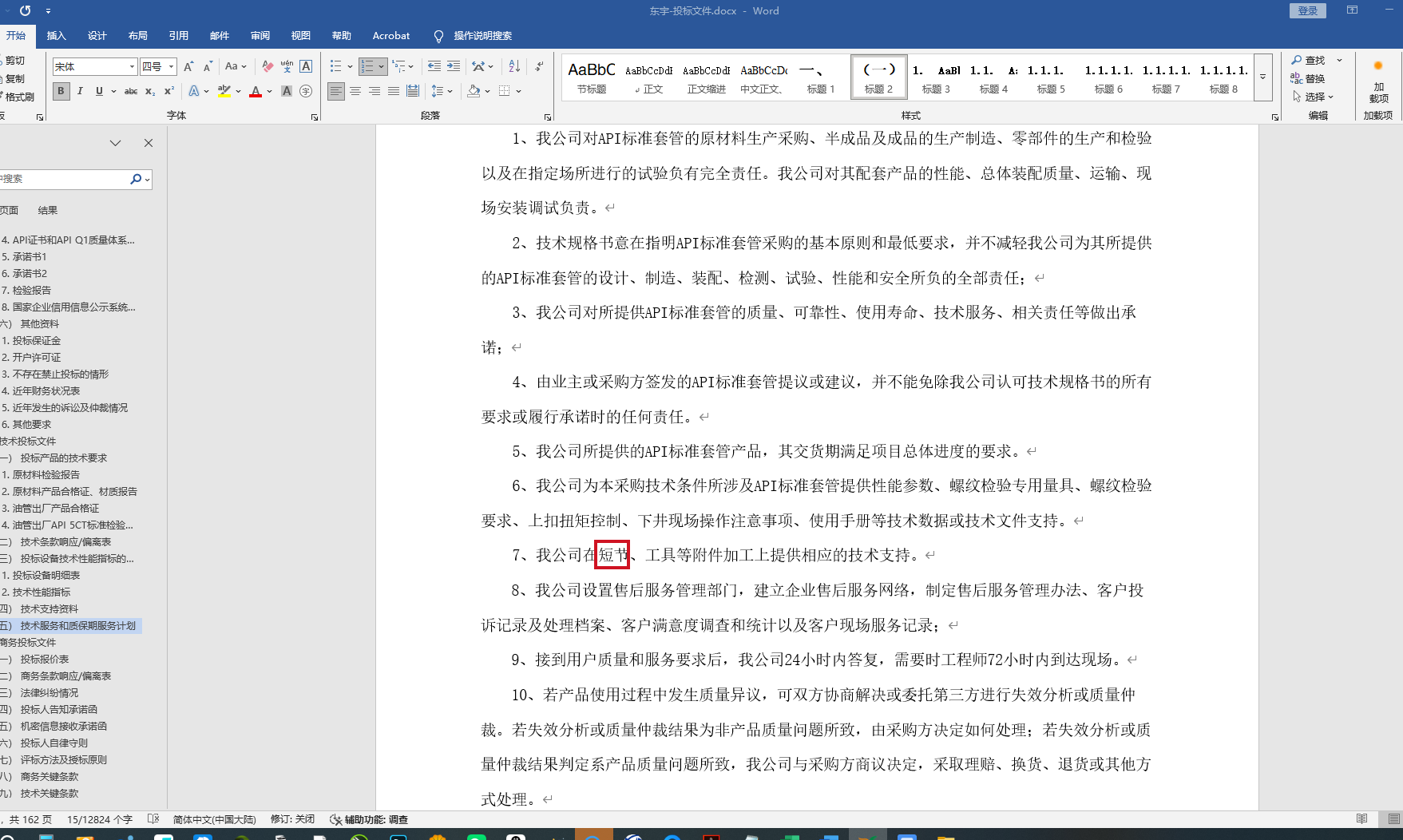Open navigation pane options chevron
This screenshot has height=840, width=1403.
pyautogui.click(x=116, y=143)
